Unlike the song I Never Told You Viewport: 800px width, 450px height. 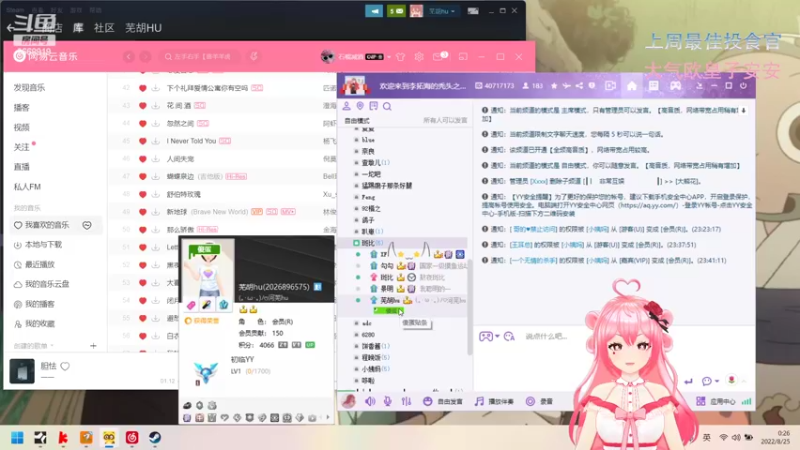(x=142, y=141)
